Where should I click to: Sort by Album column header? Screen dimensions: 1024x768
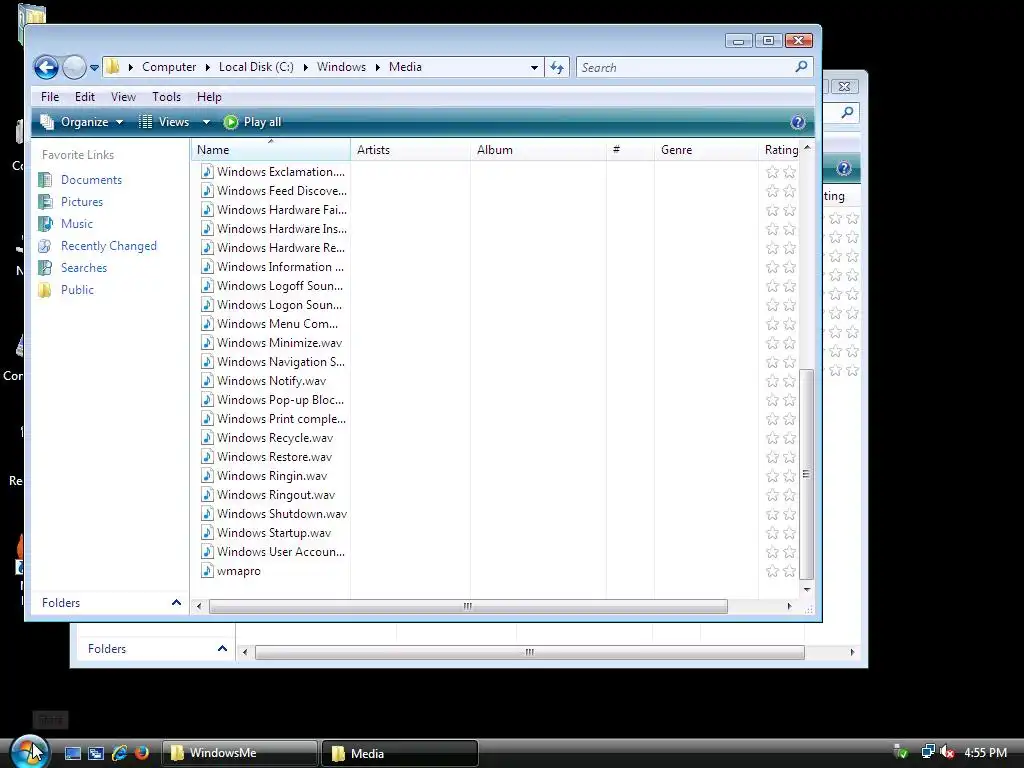point(538,150)
